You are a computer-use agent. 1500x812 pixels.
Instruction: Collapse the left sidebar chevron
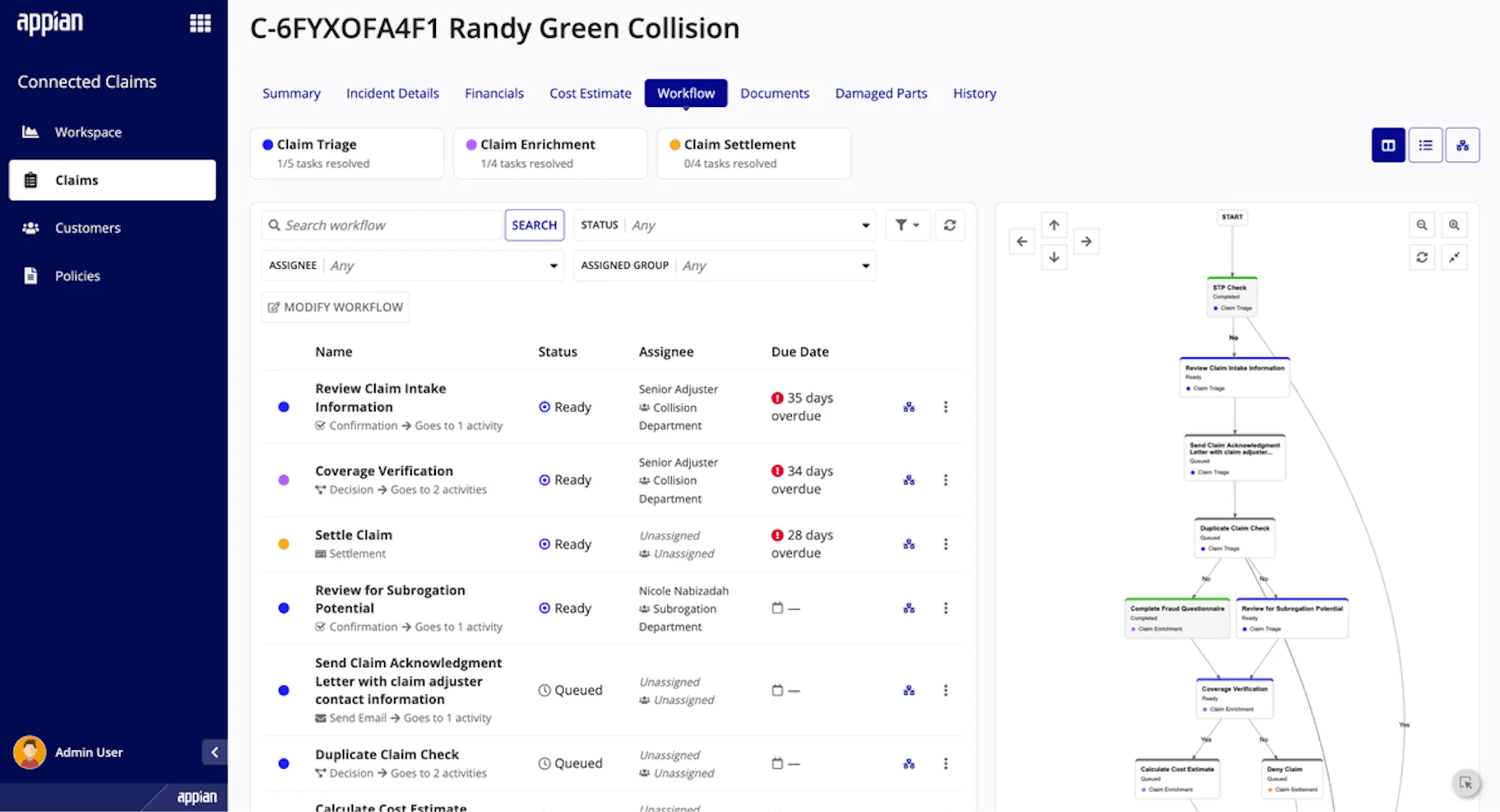coord(215,752)
